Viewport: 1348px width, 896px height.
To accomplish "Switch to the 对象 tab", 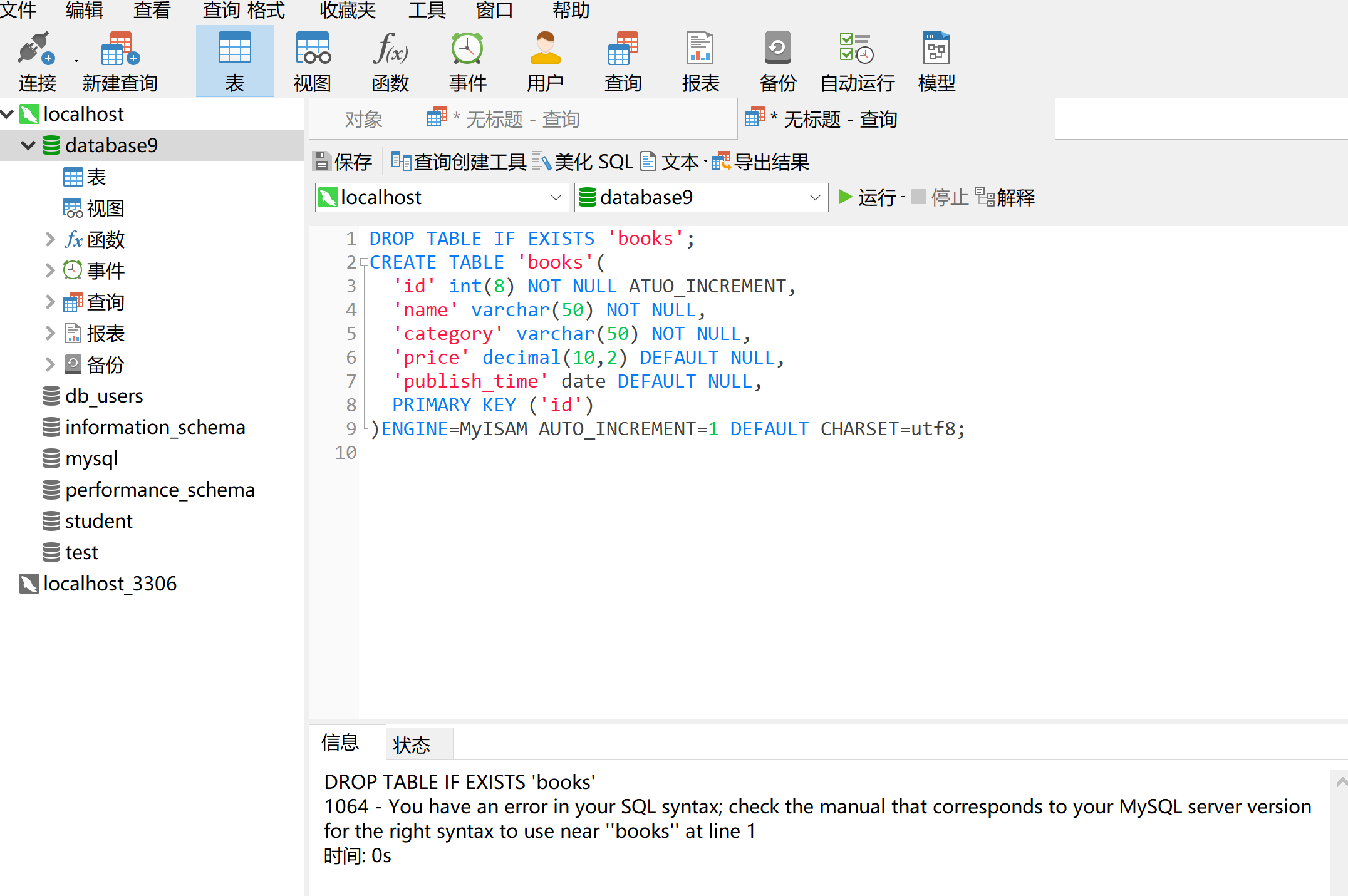I will click(x=363, y=119).
